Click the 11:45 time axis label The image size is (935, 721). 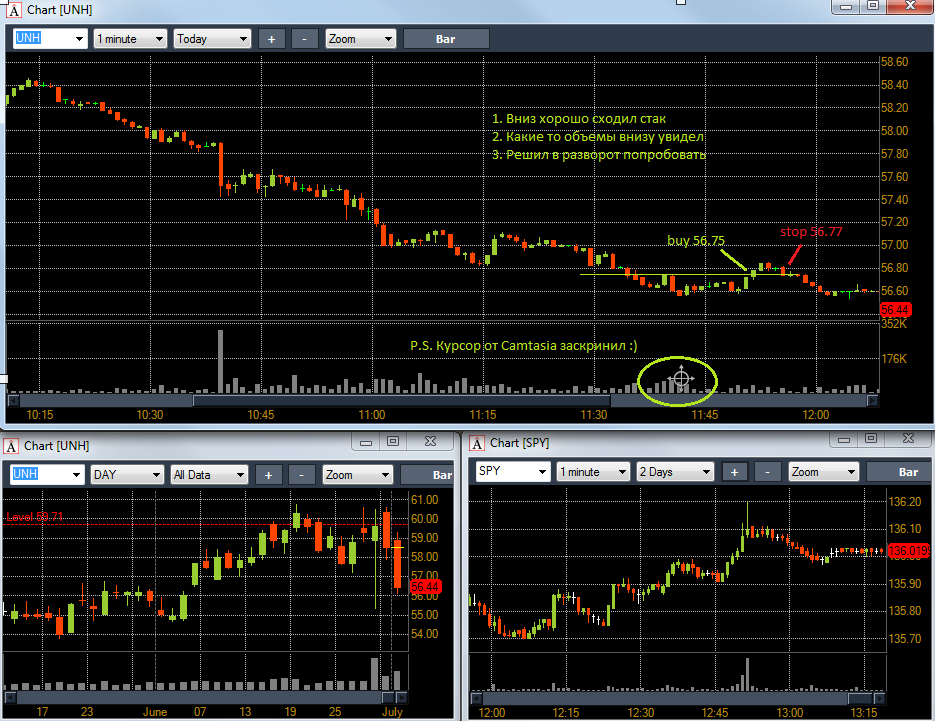[705, 415]
